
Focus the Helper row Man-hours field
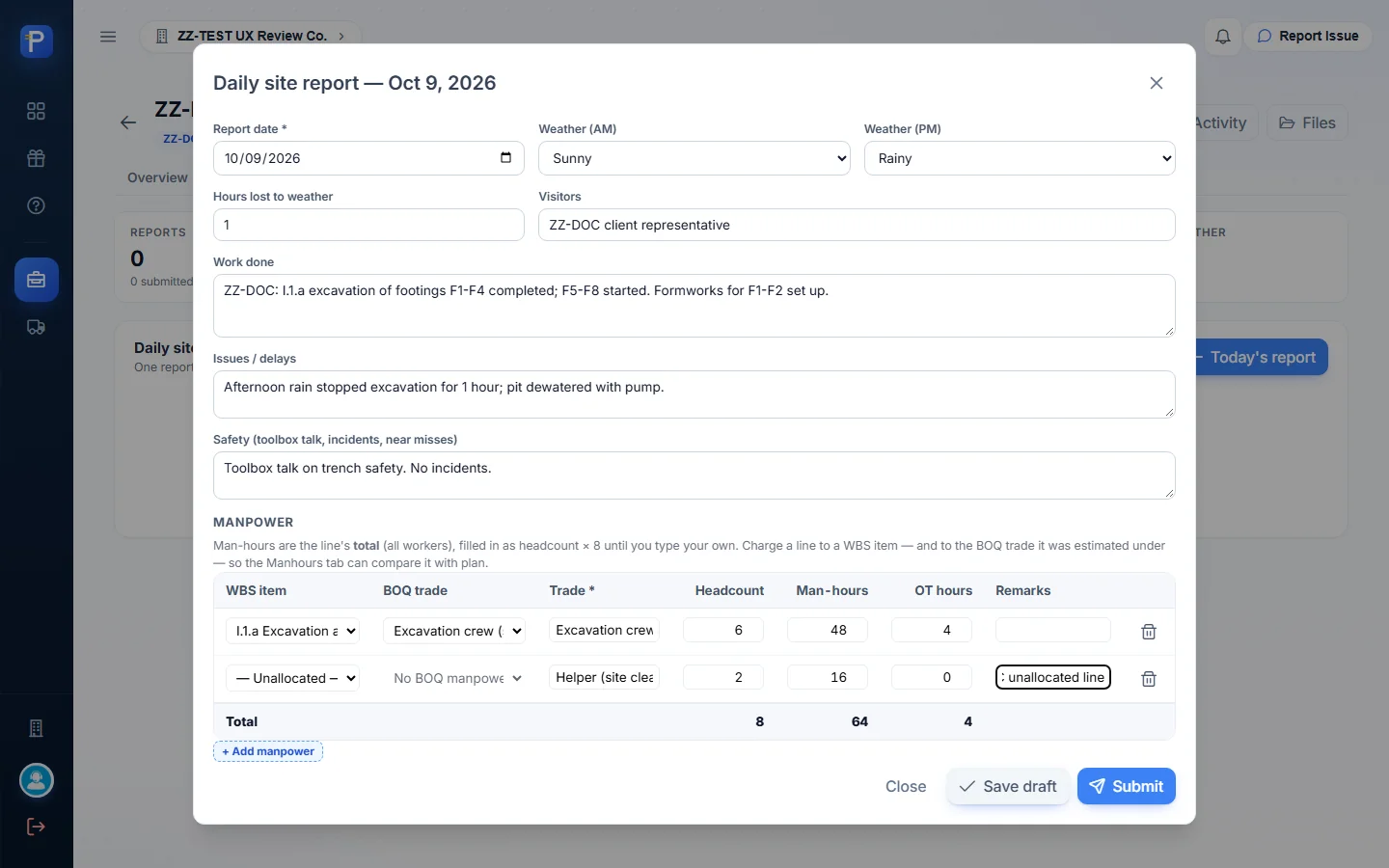coord(828,677)
